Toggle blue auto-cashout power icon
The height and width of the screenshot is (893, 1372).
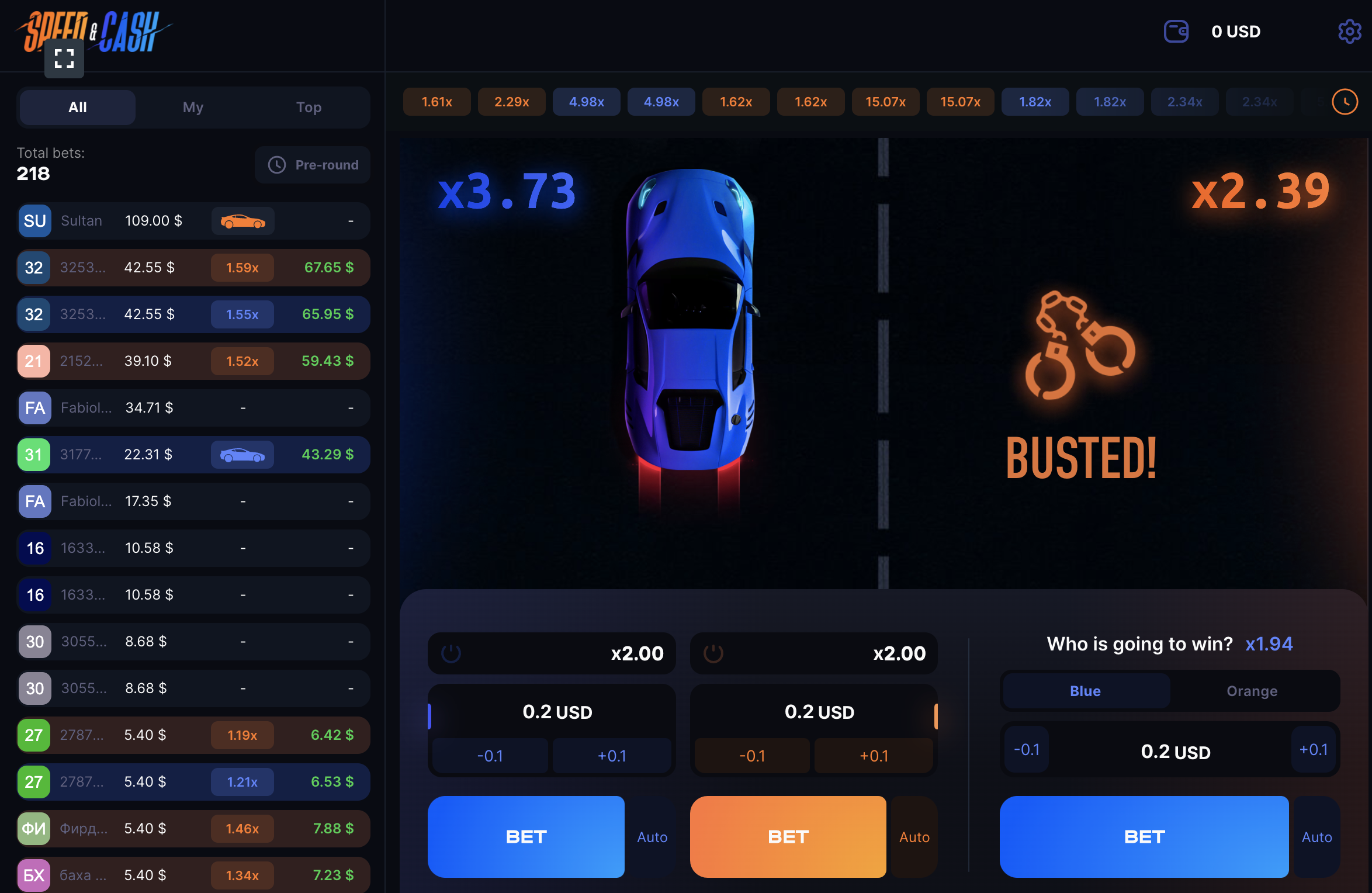click(x=451, y=653)
